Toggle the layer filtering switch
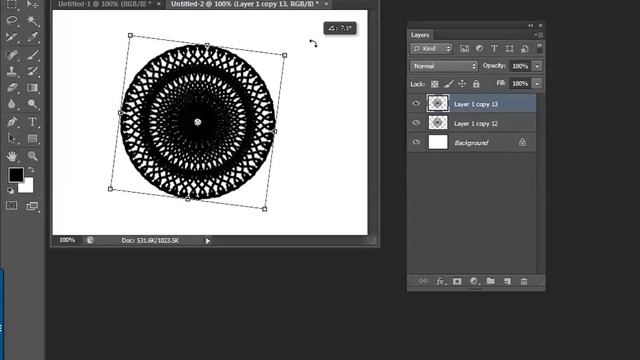The image size is (640, 360). (539, 48)
